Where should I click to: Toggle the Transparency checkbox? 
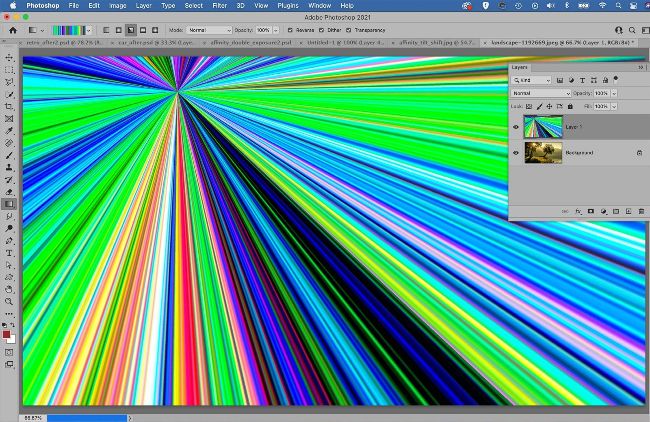[x=349, y=30]
